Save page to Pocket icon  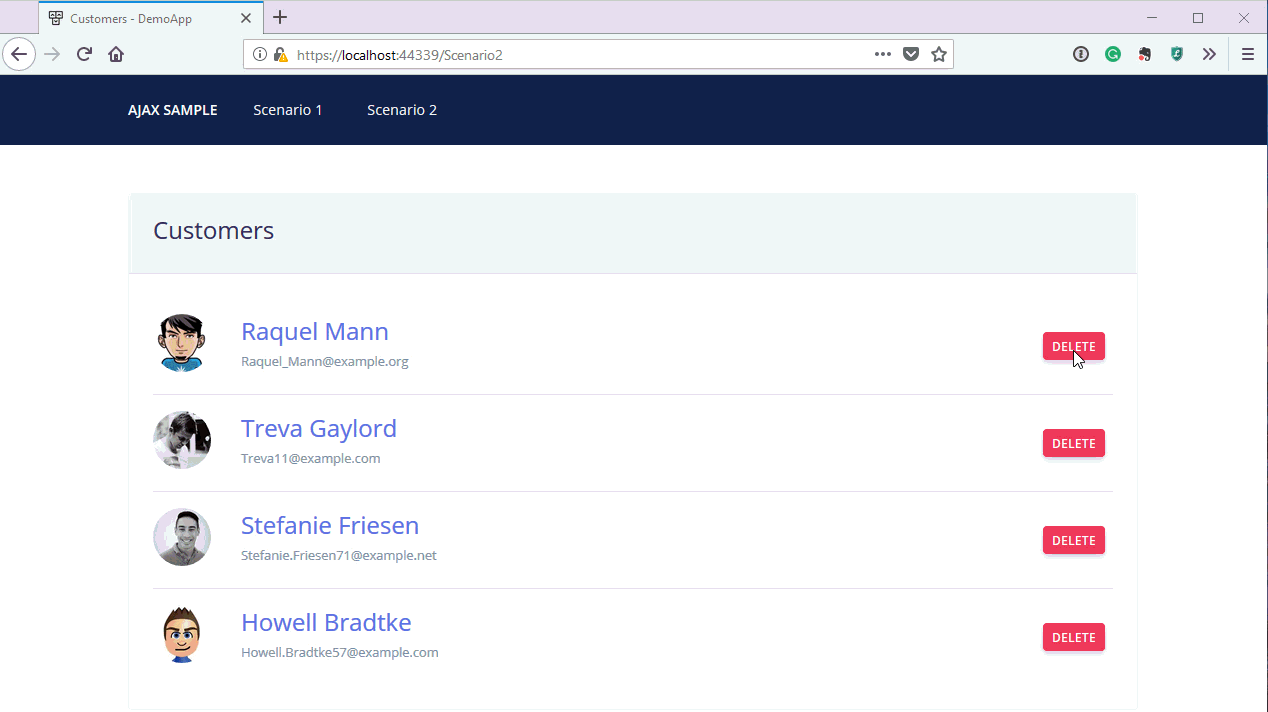[x=911, y=54]
